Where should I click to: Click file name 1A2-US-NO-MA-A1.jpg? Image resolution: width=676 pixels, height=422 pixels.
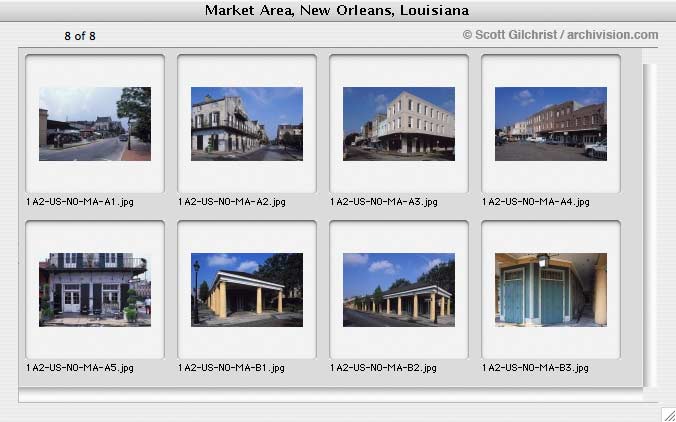(x=80, y=202)
